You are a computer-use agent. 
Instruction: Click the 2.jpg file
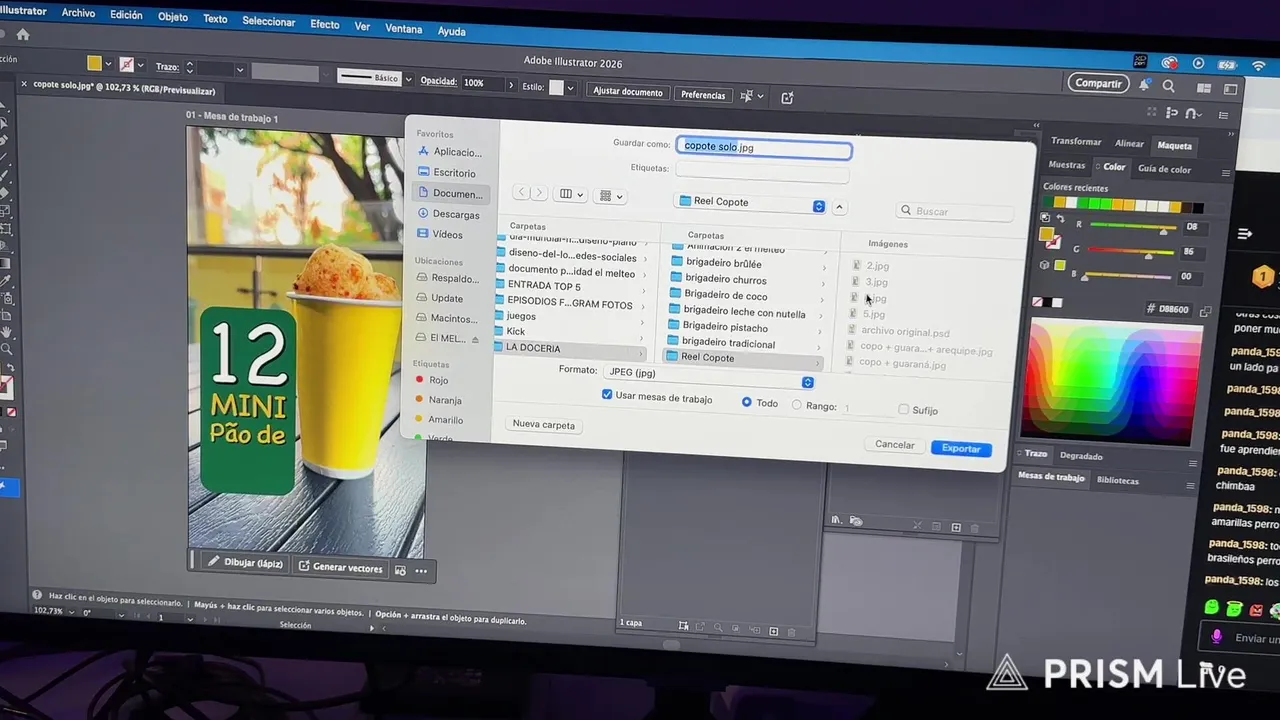tap(870, 266)
